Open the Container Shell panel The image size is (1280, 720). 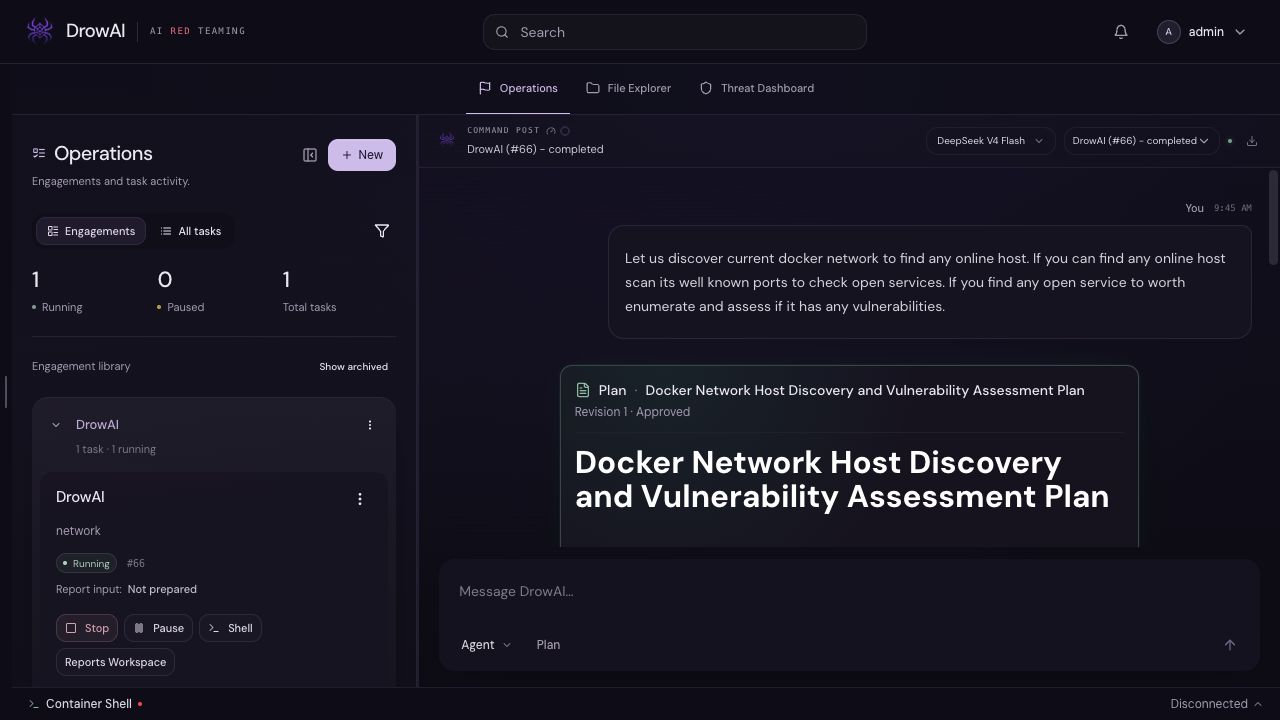pyautogui.click(x=86, y=704)
